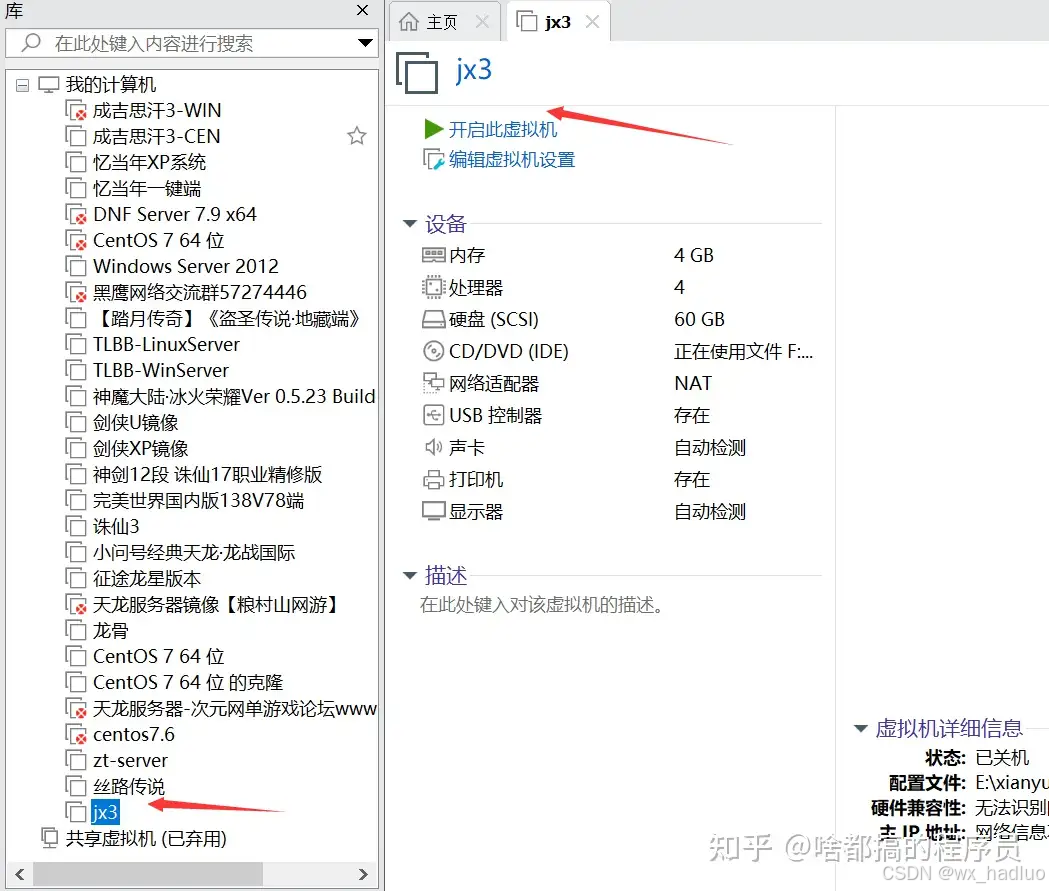The height and width of the screenshot is (891, 1049).
Task: Click the large jx3 VM icon in header
Action: pyautogui.click(x=417, y=72)
